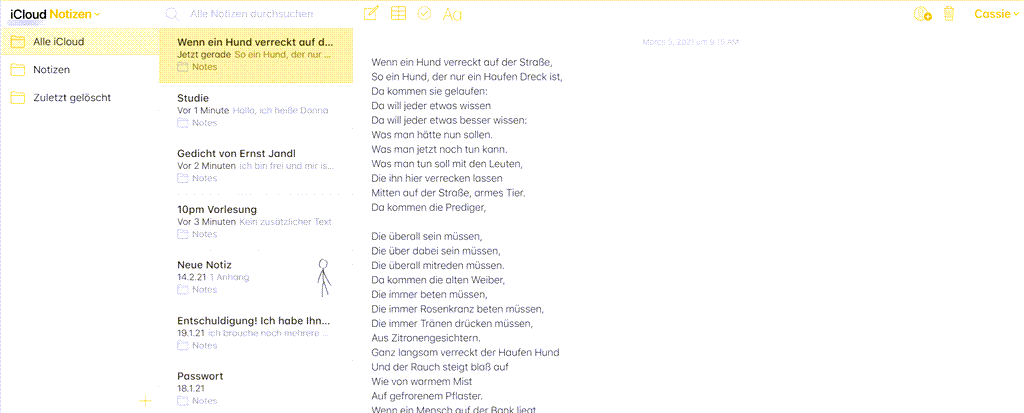This screenshot has width=1024, height=413.
Task: Click the stick figure attachment thumbnail
Action: tap(324, 278)
